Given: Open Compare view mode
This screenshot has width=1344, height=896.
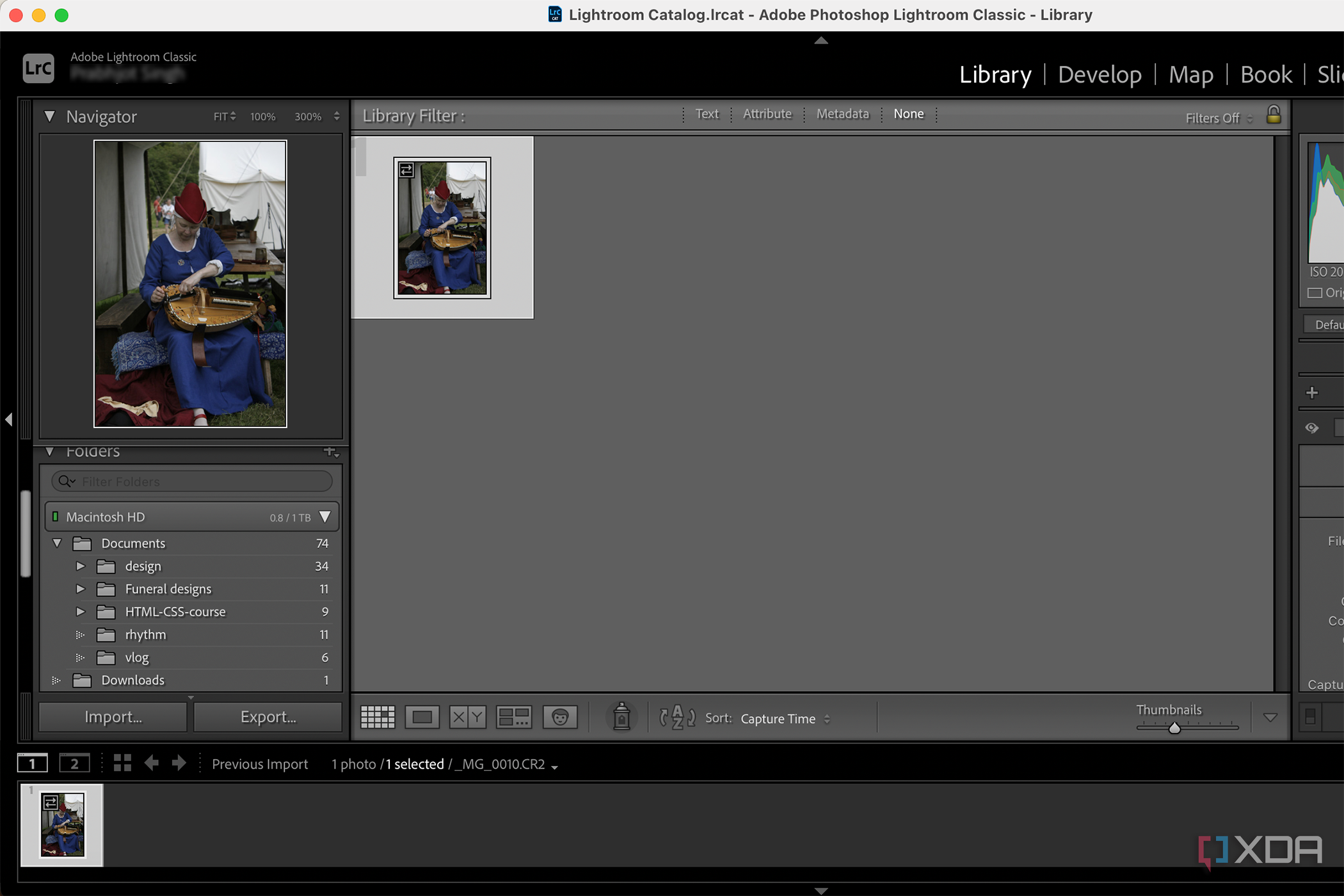Looking at the screenshot, I should (x=467, y=717).
